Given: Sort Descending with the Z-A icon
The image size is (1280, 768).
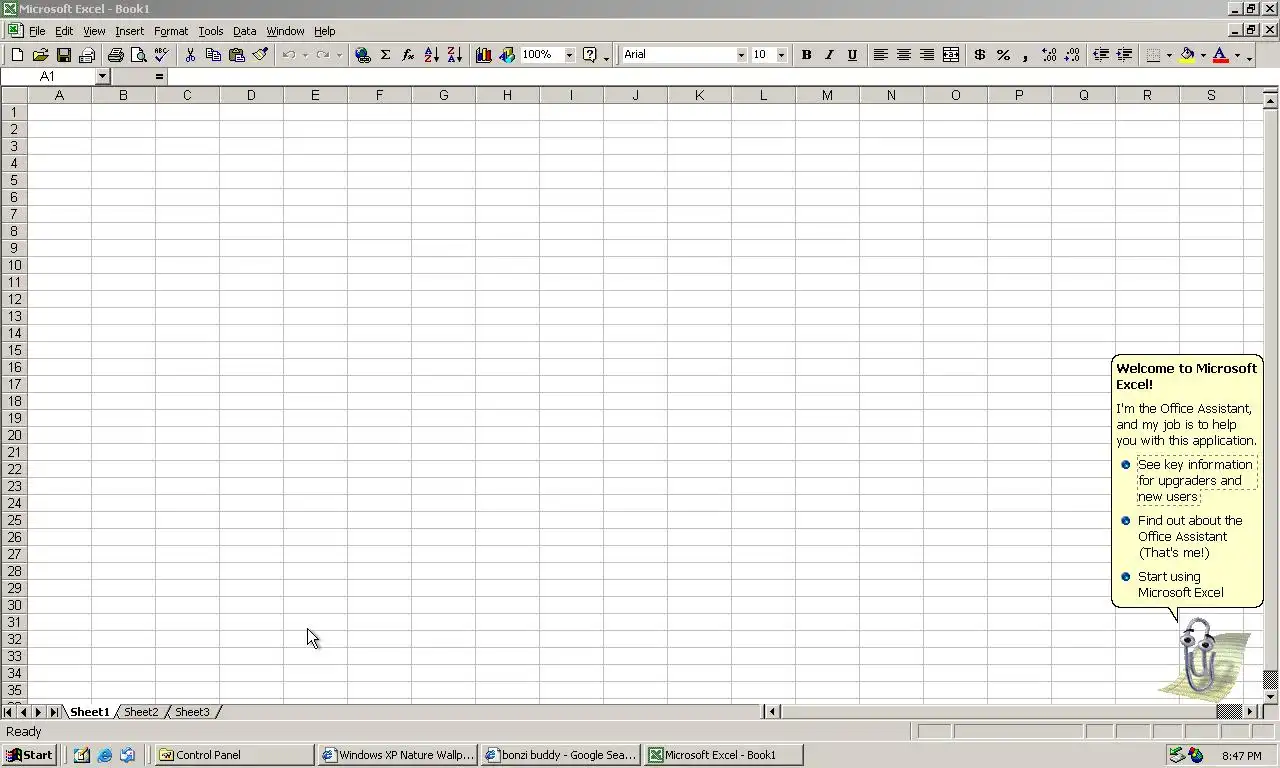Looking at the screenshot, I should (x=454, y=55).
